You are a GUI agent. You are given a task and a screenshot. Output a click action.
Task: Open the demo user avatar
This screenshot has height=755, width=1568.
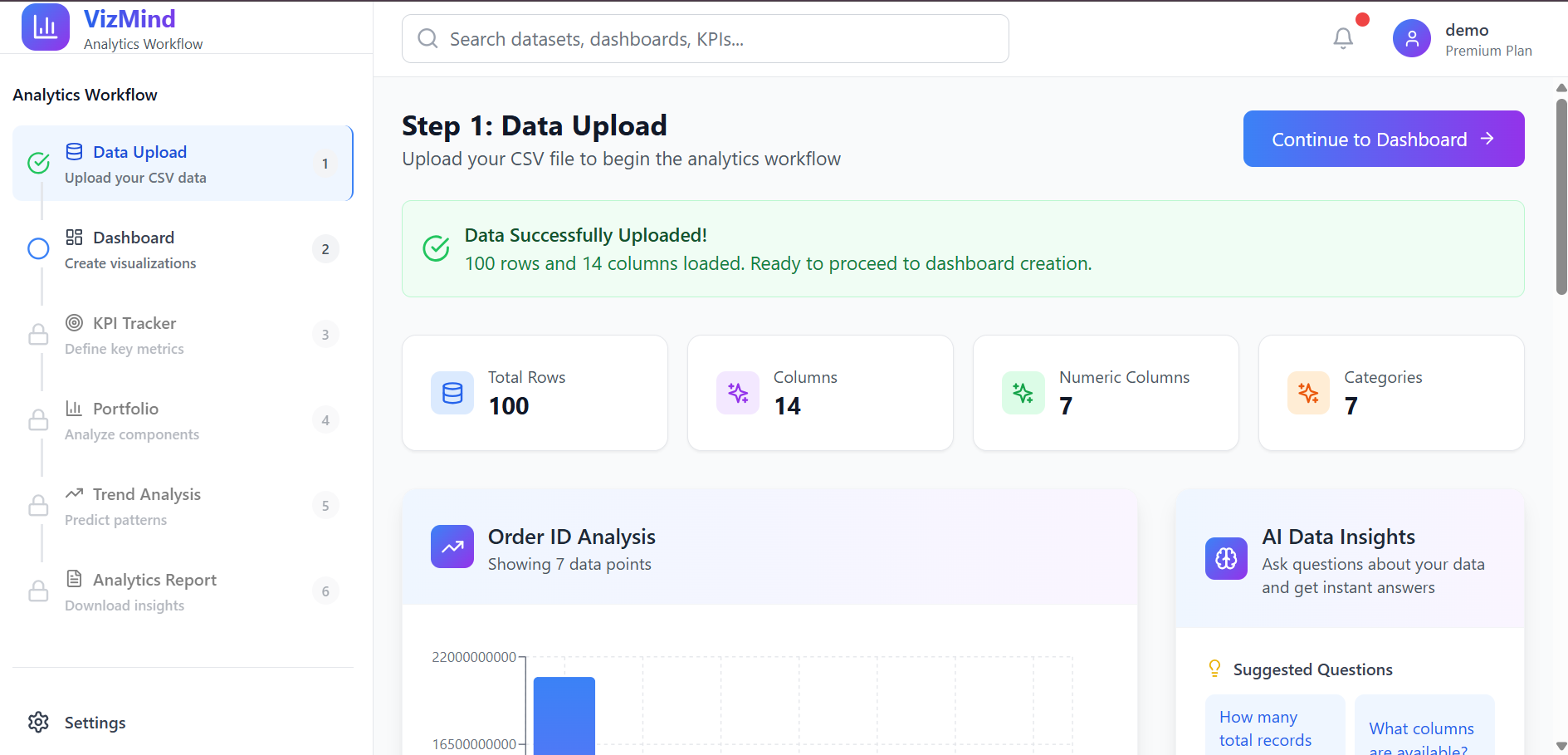coord(1412,38)
